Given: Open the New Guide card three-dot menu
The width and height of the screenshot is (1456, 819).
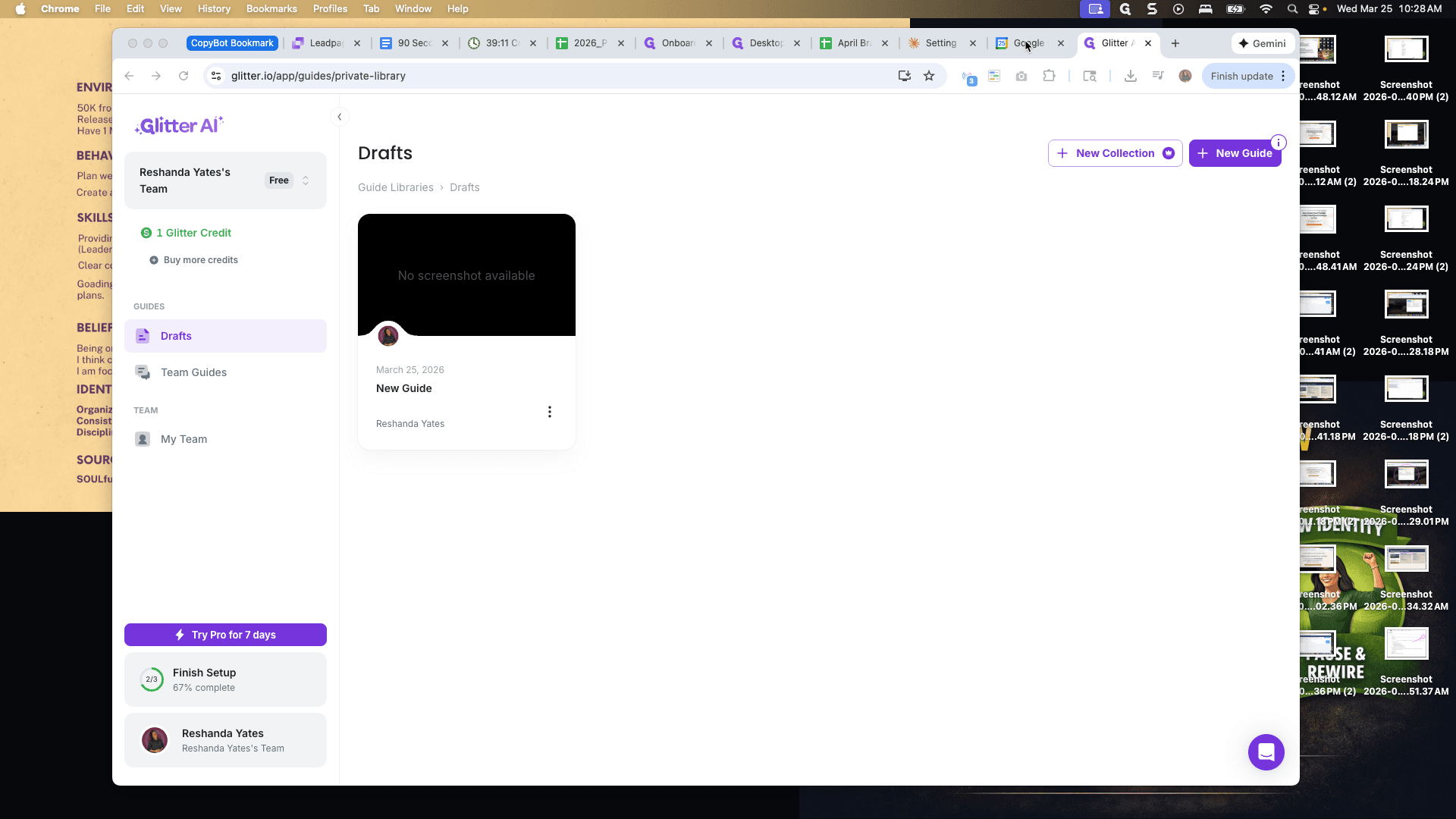Looking at the screenshot, I should tap(550, 412).
